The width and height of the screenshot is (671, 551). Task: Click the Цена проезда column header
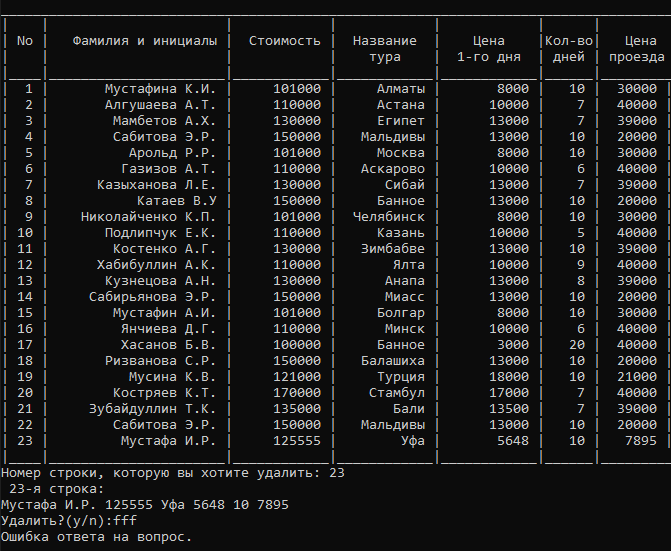point(637,49)
